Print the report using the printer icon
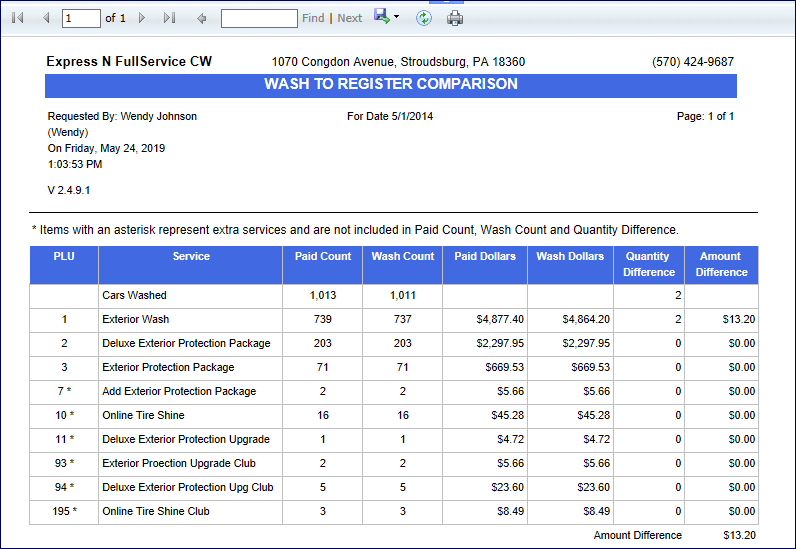This screenshot has width=796, height=549. (455, 18)
